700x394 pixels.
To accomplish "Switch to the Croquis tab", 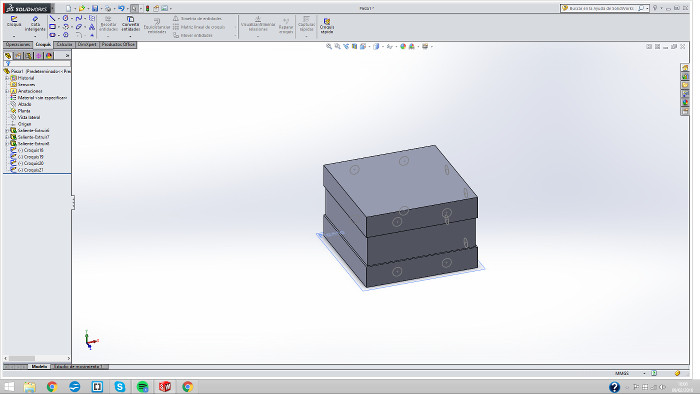I will [43, 45].
